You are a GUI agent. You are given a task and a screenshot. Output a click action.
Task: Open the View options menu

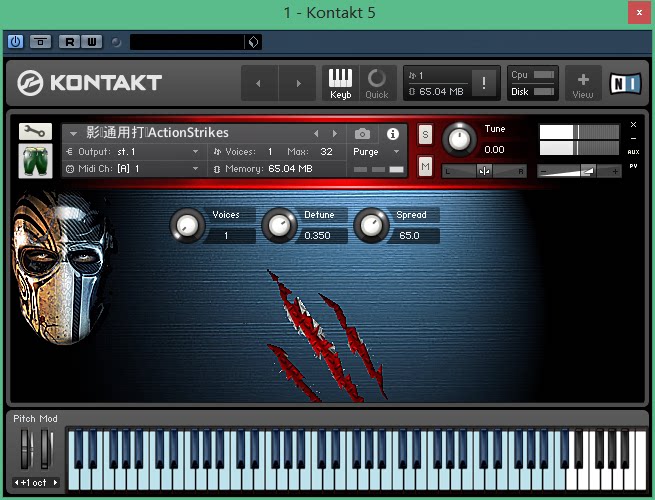tap(583, 83)
